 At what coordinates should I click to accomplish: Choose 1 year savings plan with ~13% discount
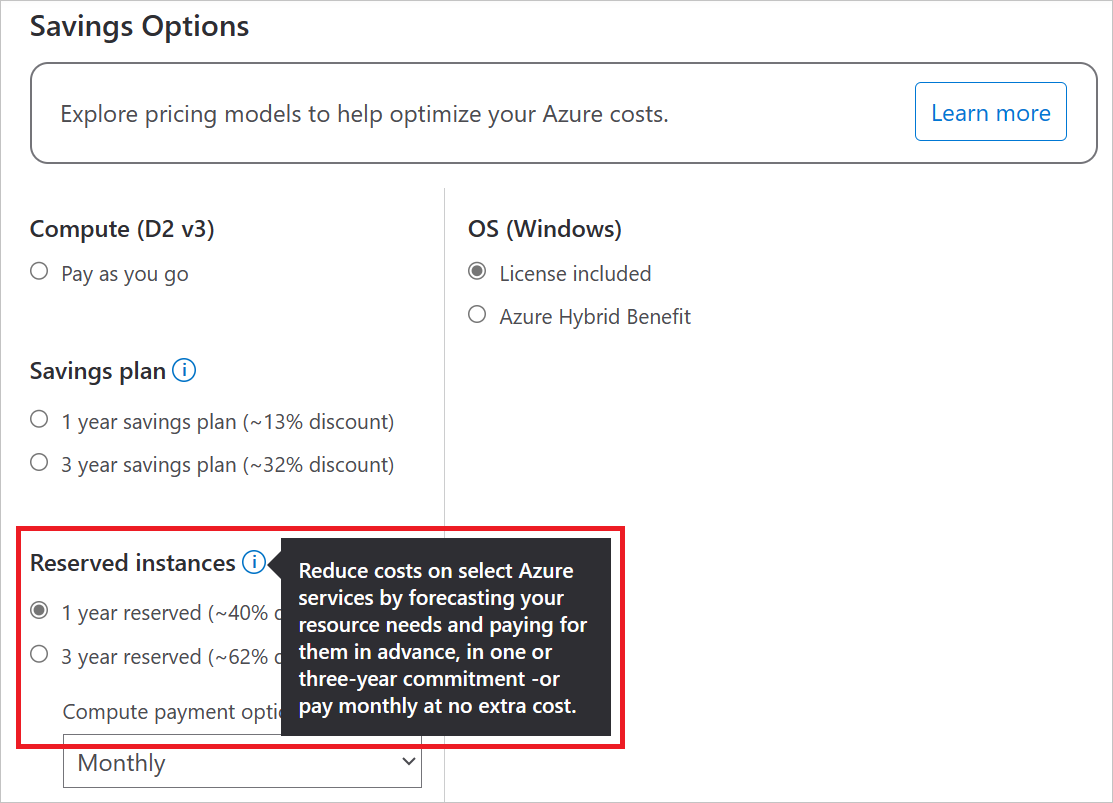[x=37, y=418]
